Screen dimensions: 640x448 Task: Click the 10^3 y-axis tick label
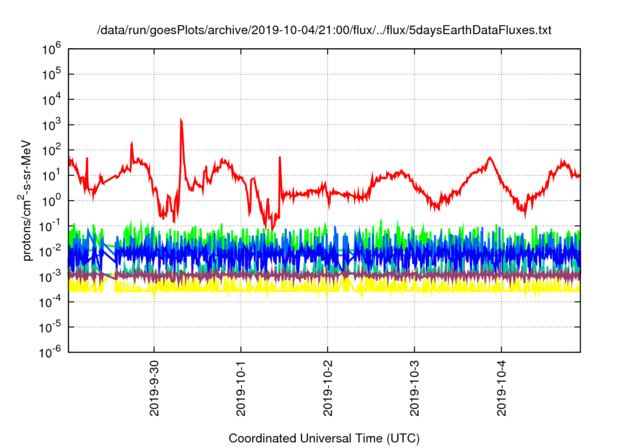(x=51, y=124)
